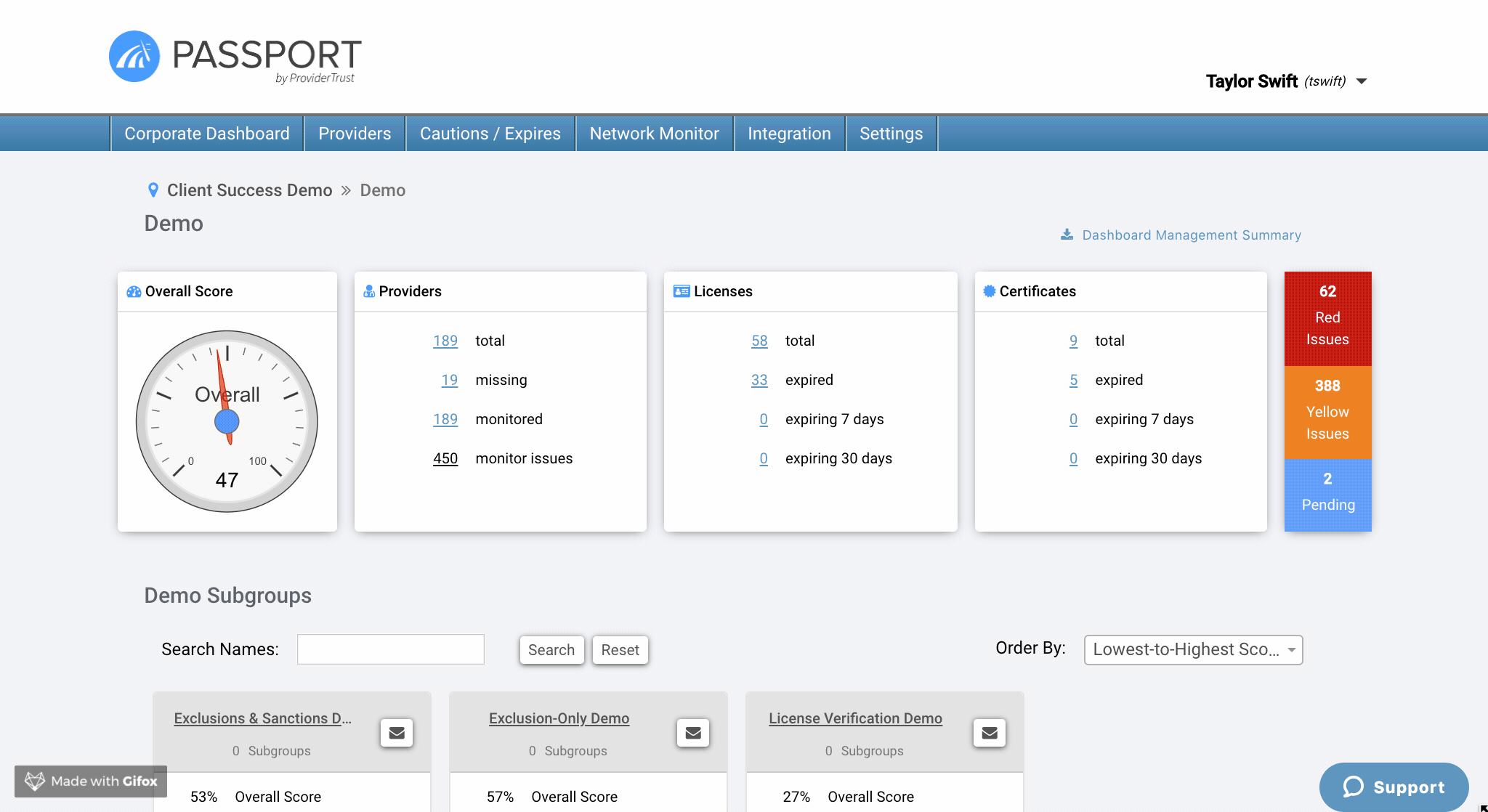Open Cautions / Expires tab
The height and width of the screenshot is (812, 1488).
pos(490,134)
